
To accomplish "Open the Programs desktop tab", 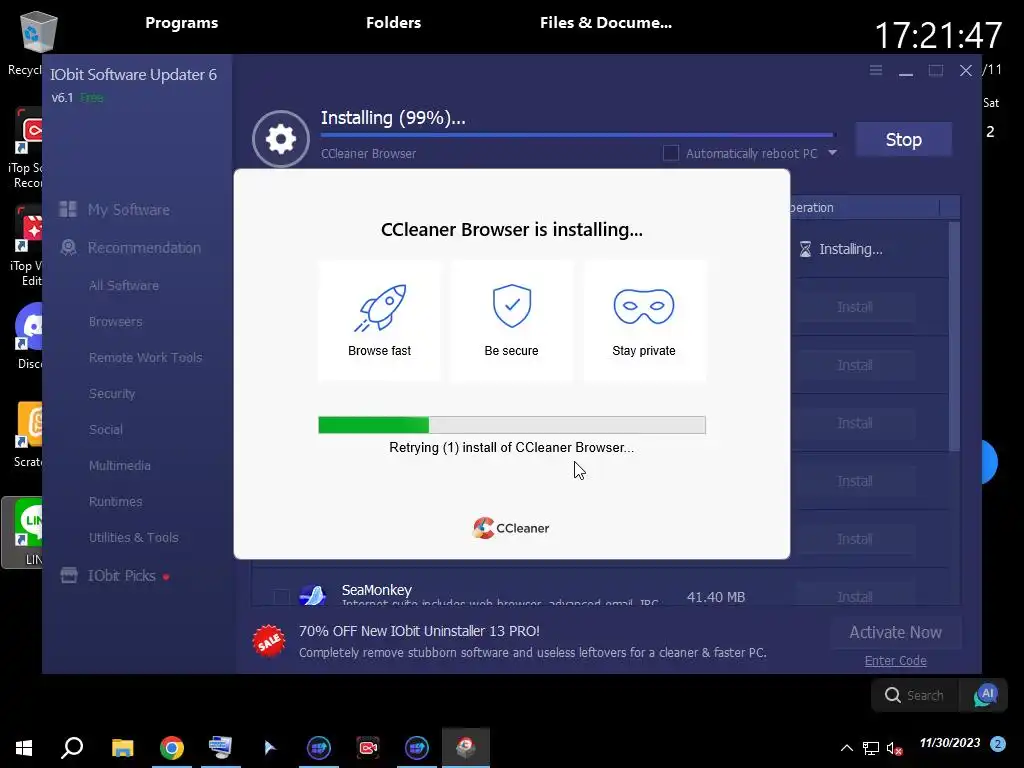I will [x=182, y=22].
